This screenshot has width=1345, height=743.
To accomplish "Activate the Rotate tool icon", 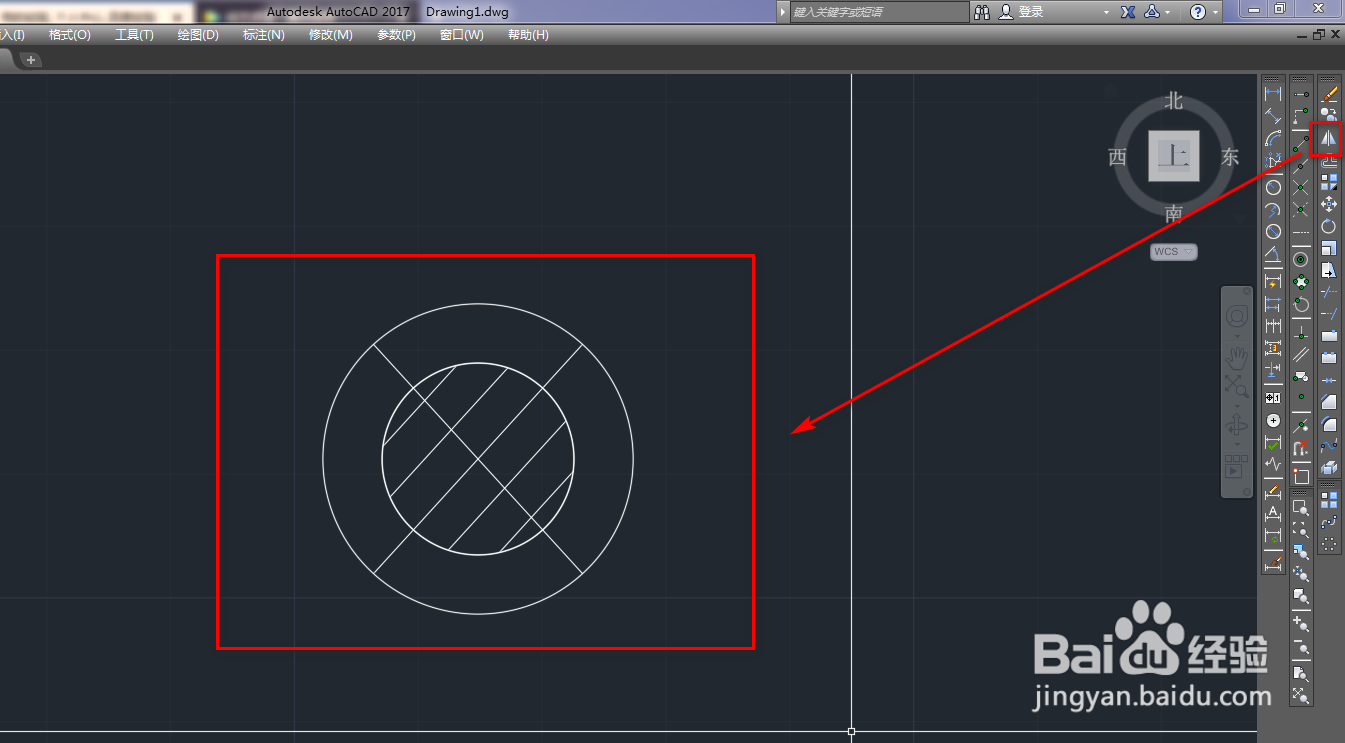I will coord(1329,226).
